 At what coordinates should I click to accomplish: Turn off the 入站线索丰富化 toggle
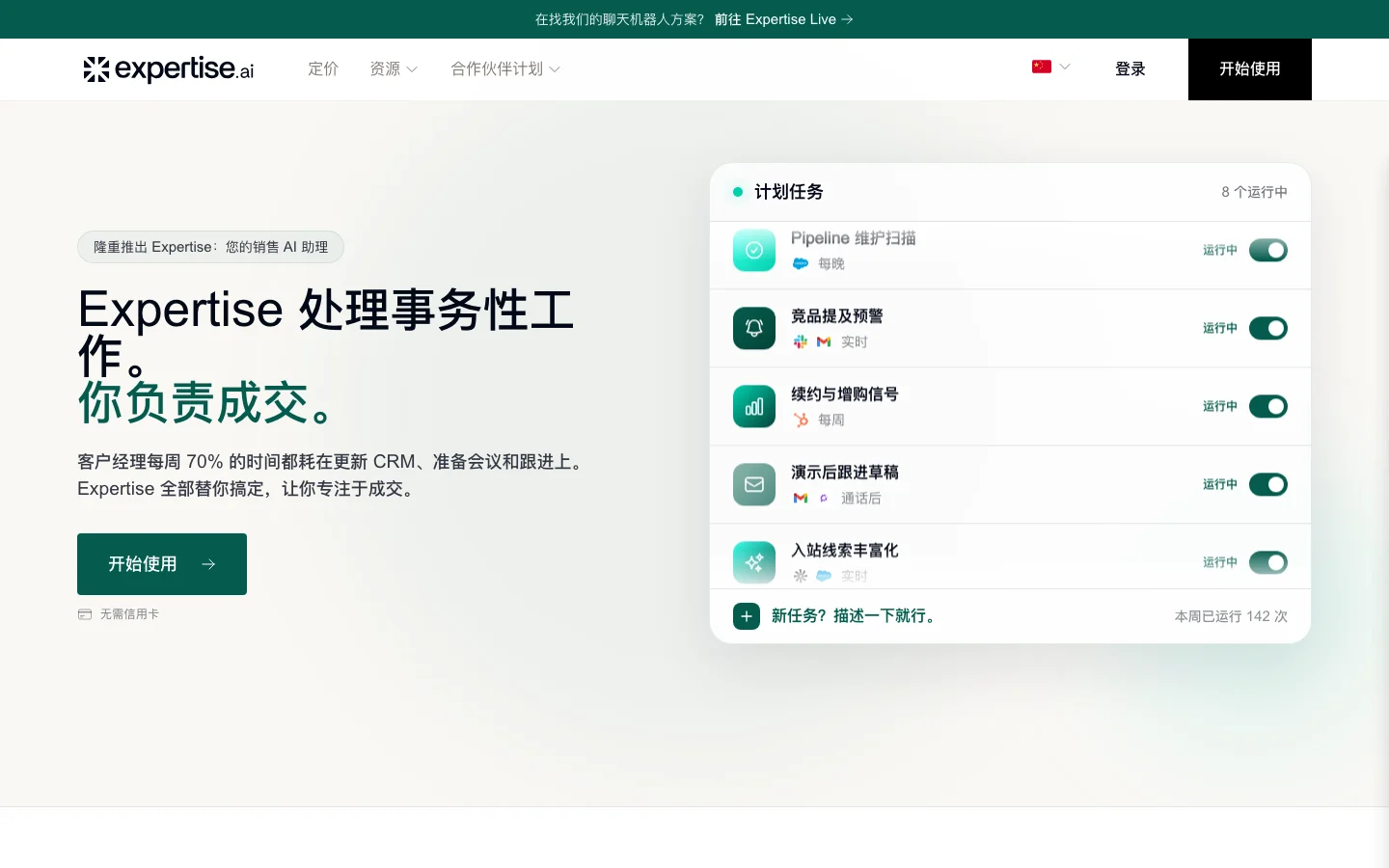point(1268,562)
